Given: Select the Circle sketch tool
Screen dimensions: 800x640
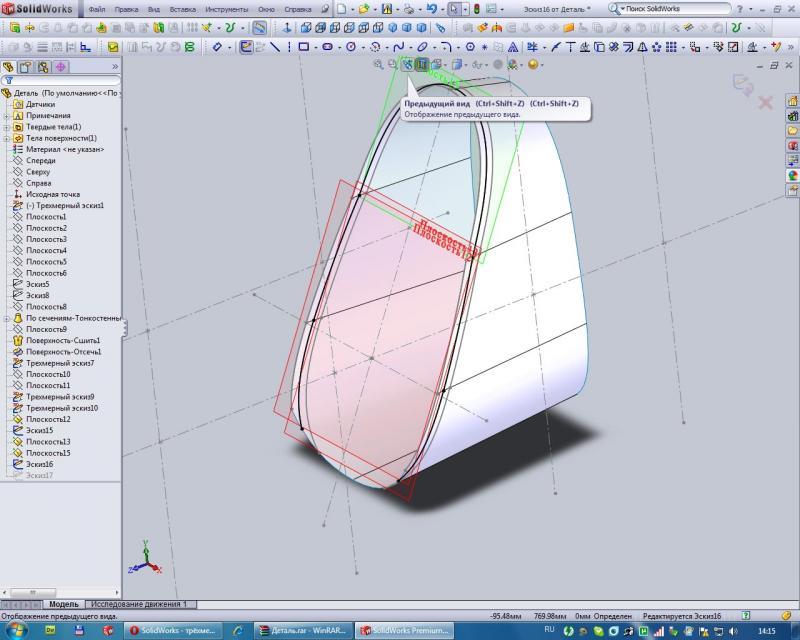Looking at the screenshot, I should 351,47.
